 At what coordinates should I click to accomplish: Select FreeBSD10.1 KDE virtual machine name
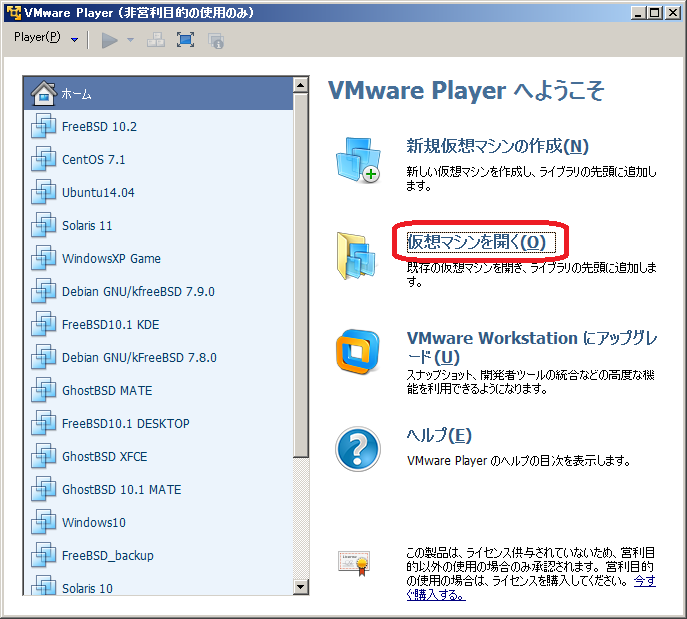tap(110, 325)
